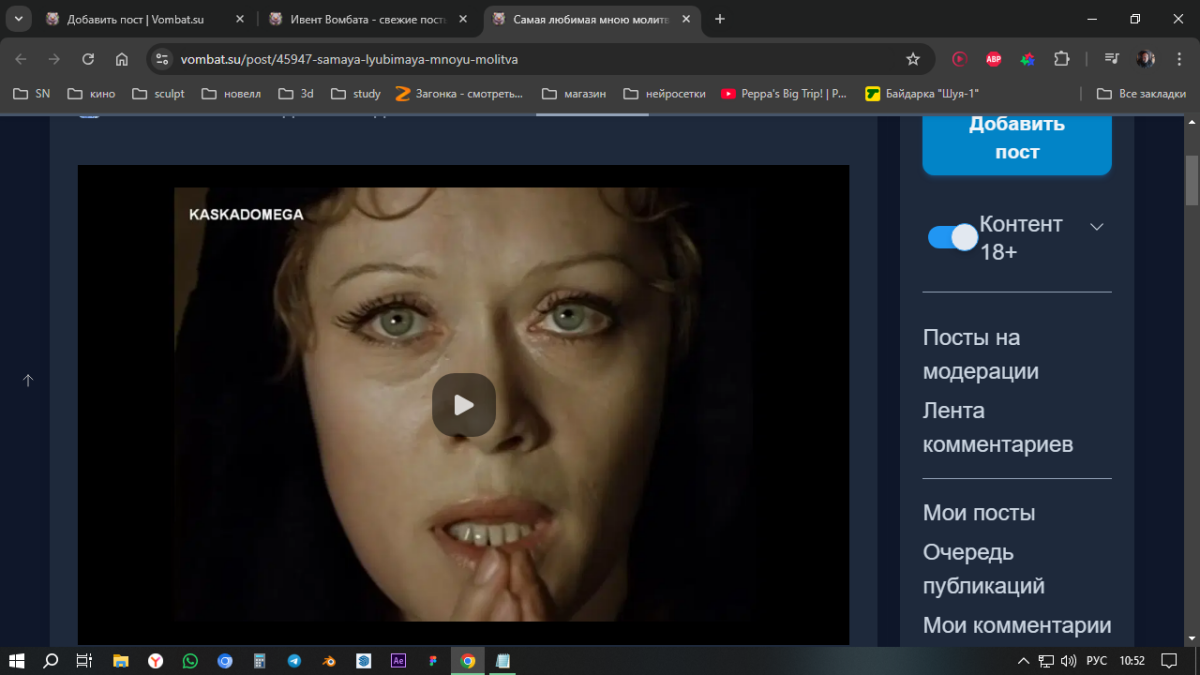Switch the РУС input language
The image size is (1200, 675).
click(x=1097, y=661)
